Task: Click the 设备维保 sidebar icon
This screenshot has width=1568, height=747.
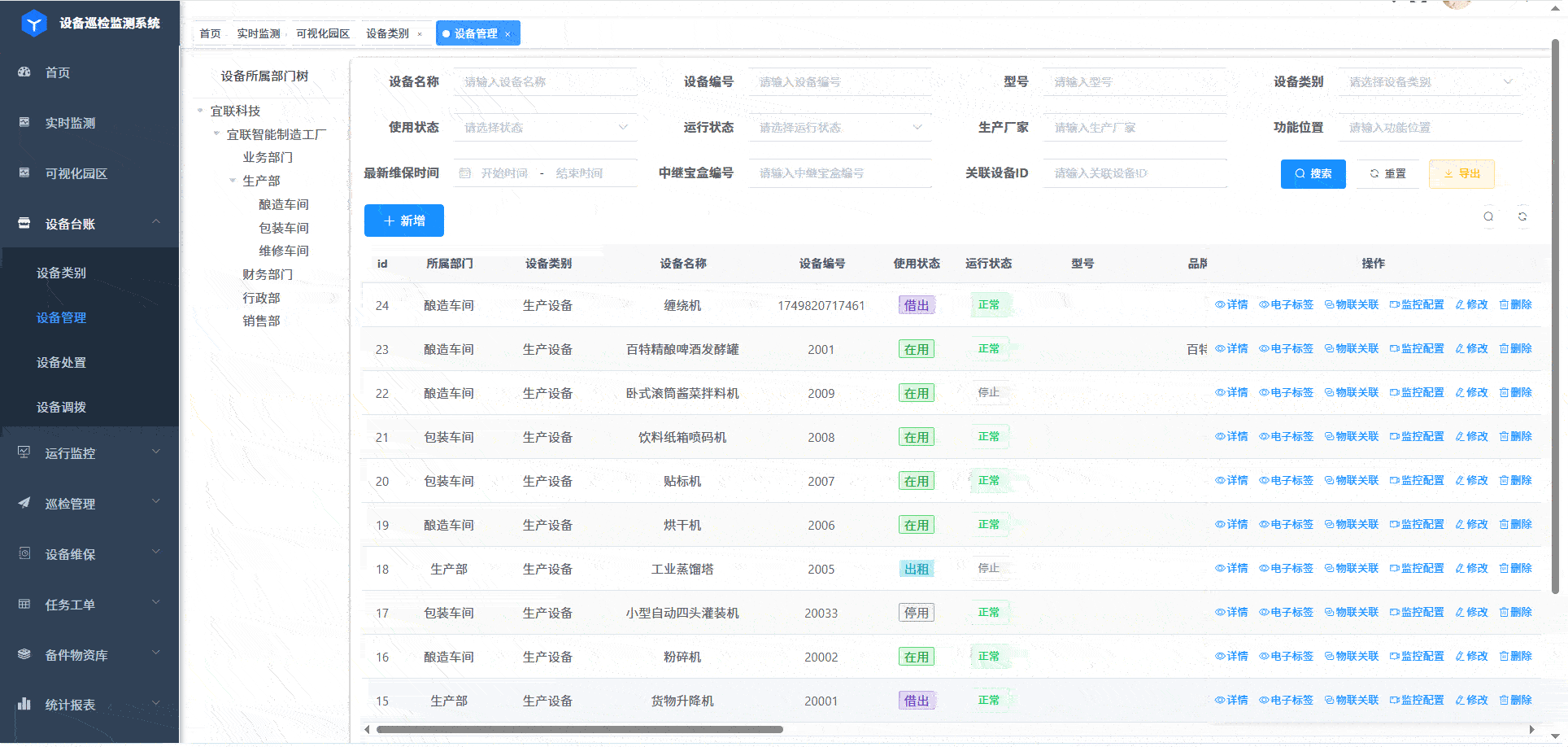Action: point(24,553)
